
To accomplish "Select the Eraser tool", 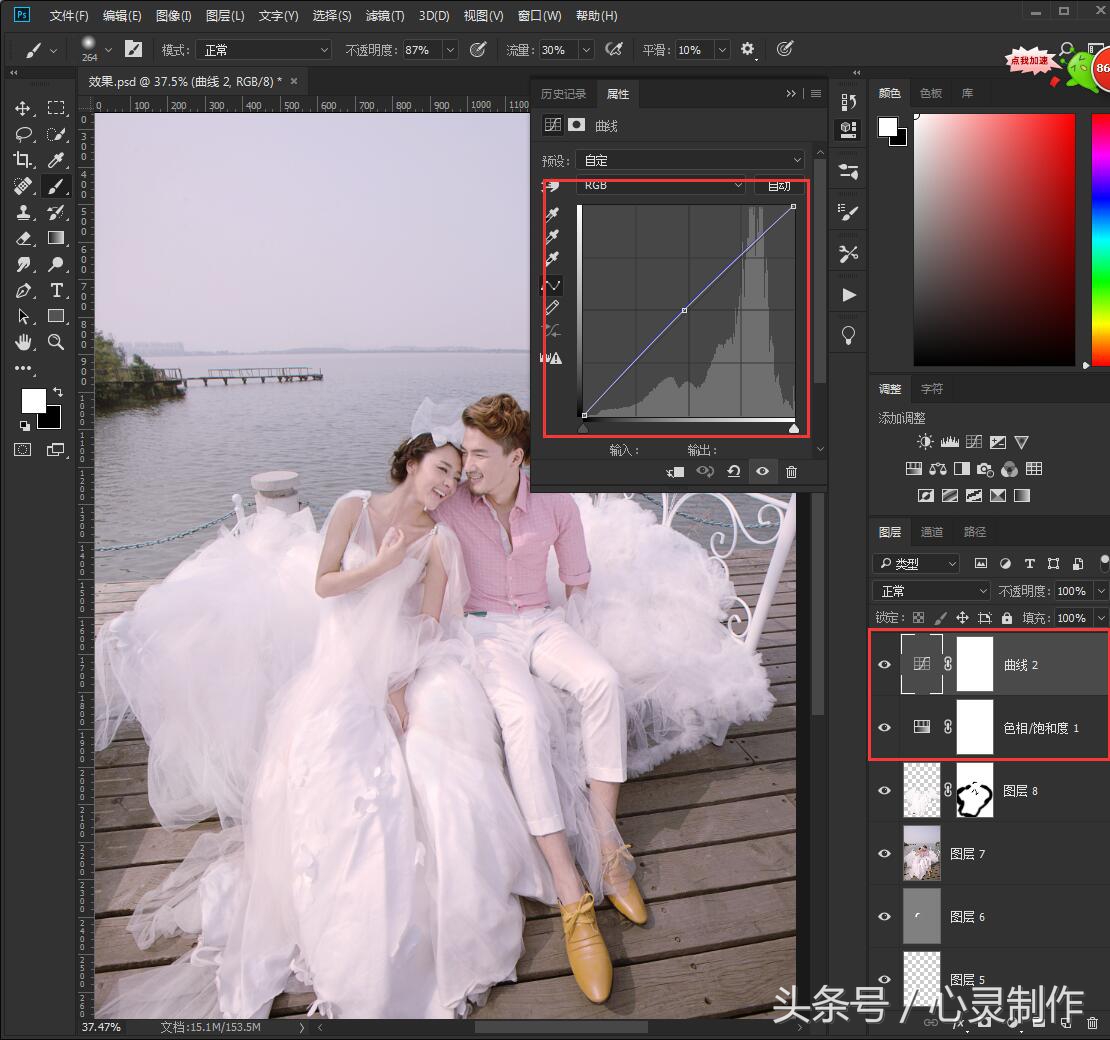I will [23, 238].
